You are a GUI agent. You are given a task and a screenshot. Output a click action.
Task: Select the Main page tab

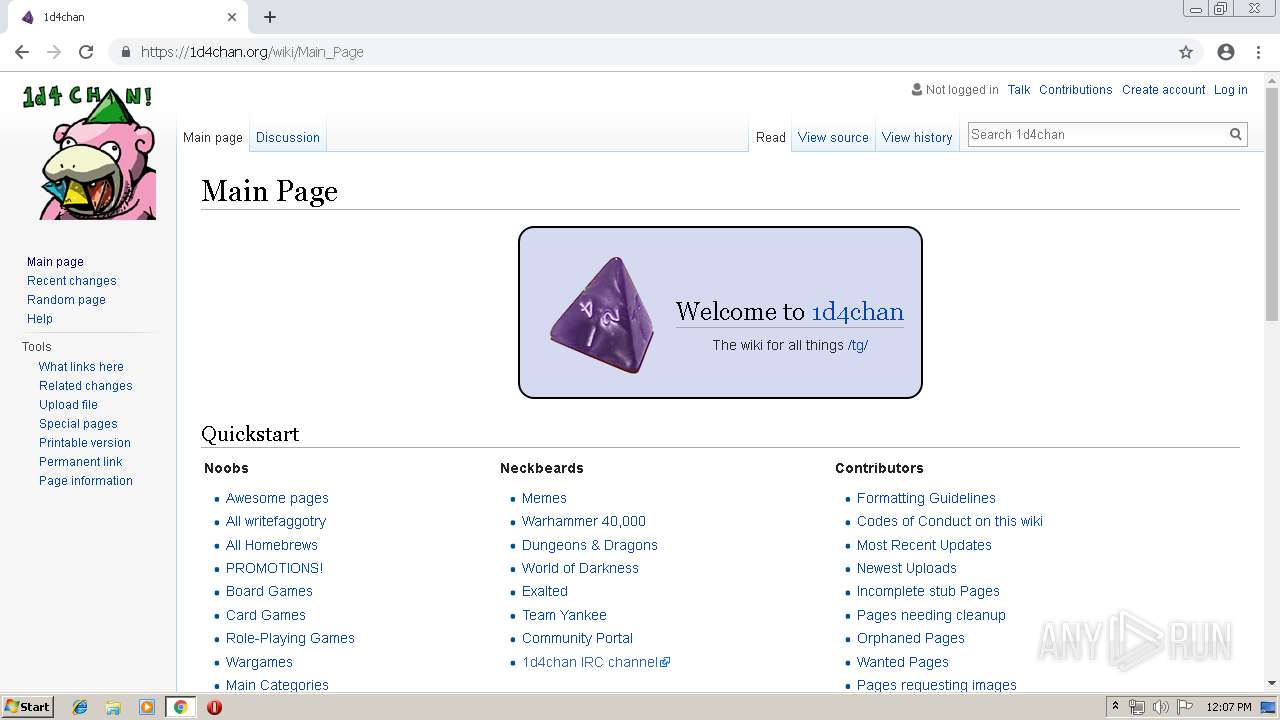coord(213,137)
